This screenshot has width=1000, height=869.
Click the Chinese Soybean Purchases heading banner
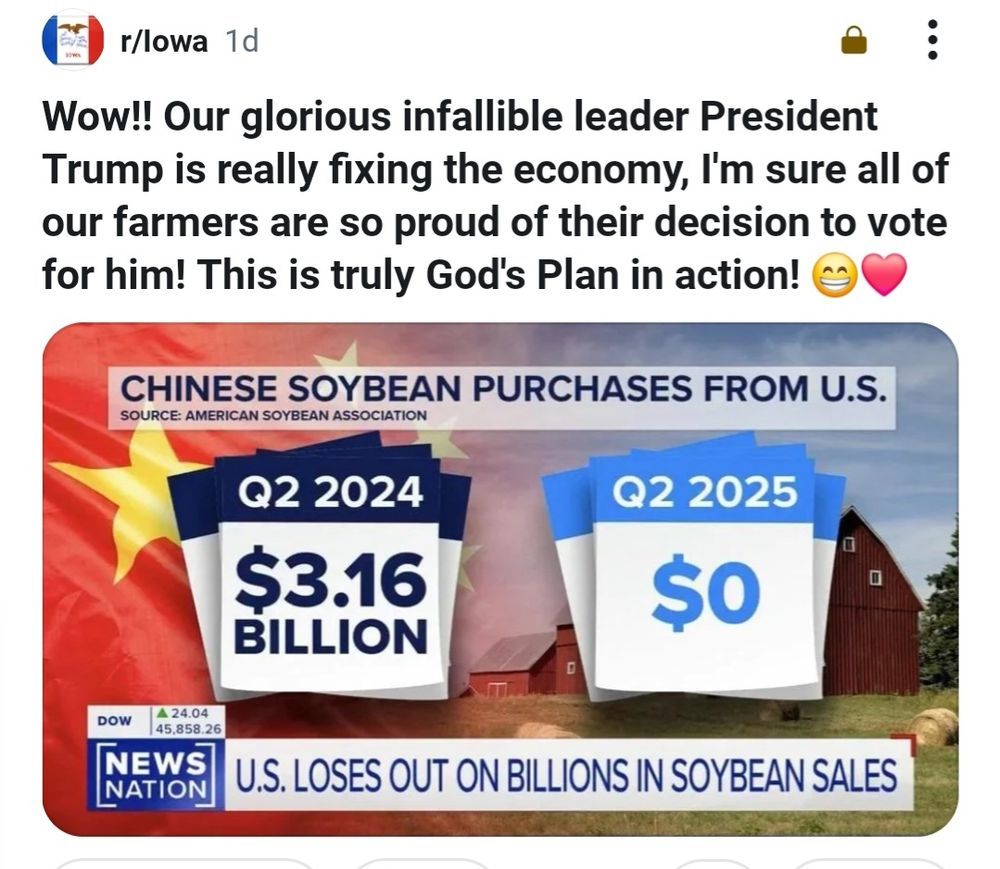click(x=502, y=397)
